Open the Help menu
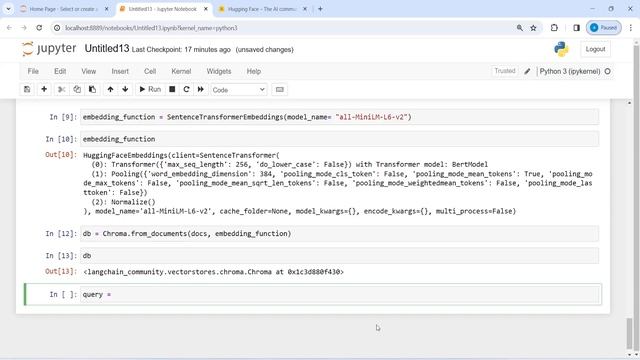The height and width of the screenshot is (360, 640). click(x=253, y=71)
